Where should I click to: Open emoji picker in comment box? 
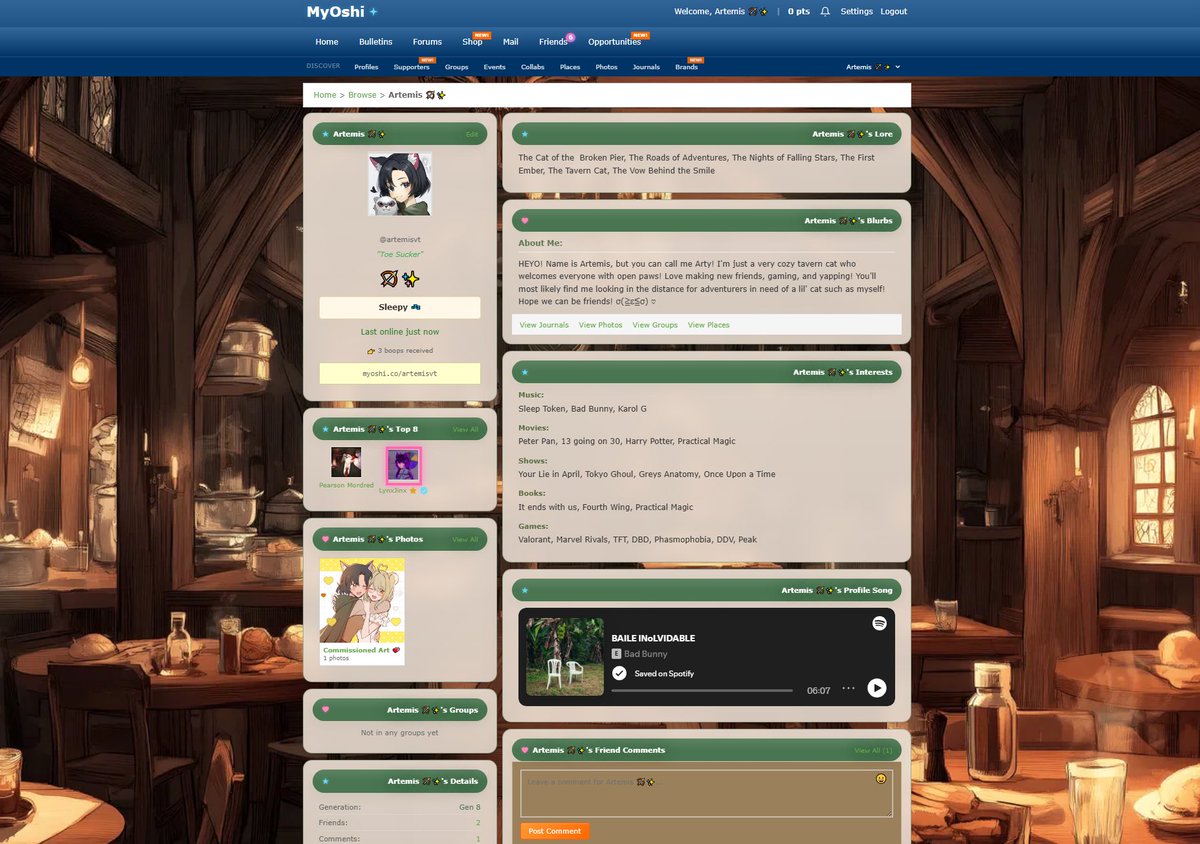(x=881, y=779)
